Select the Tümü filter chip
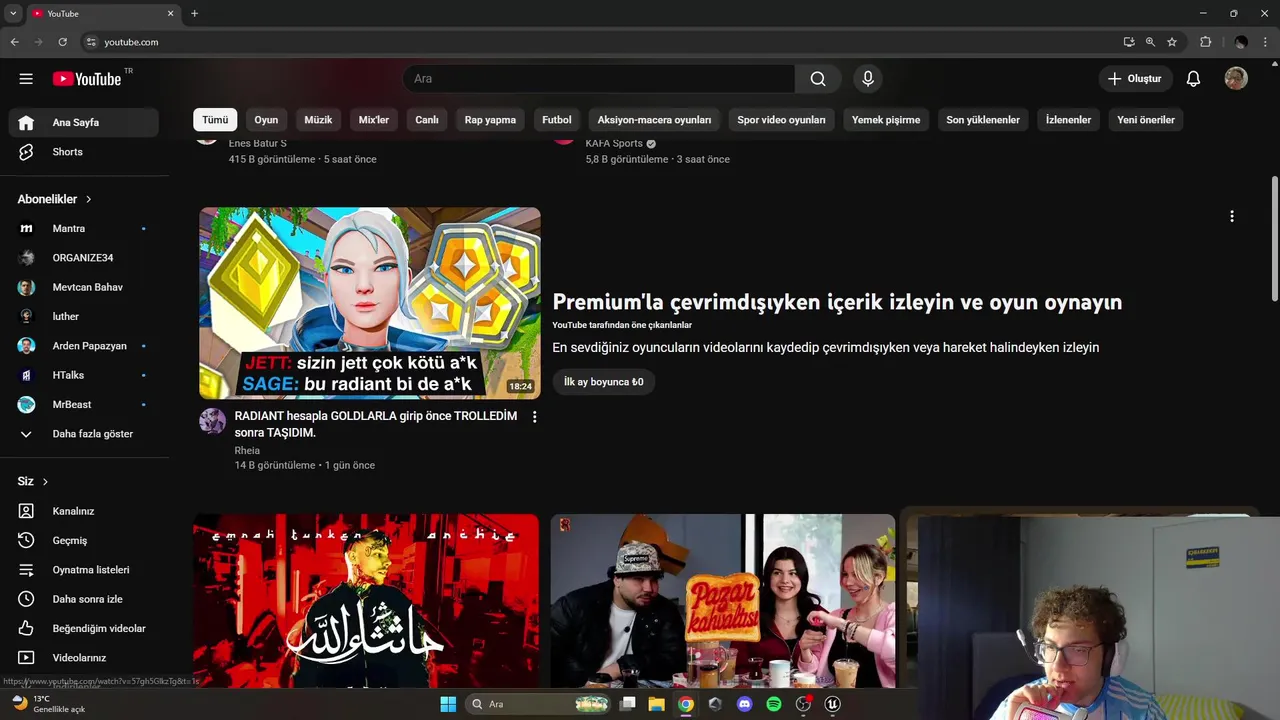1280x720 pixels. (x=215, y=120)
